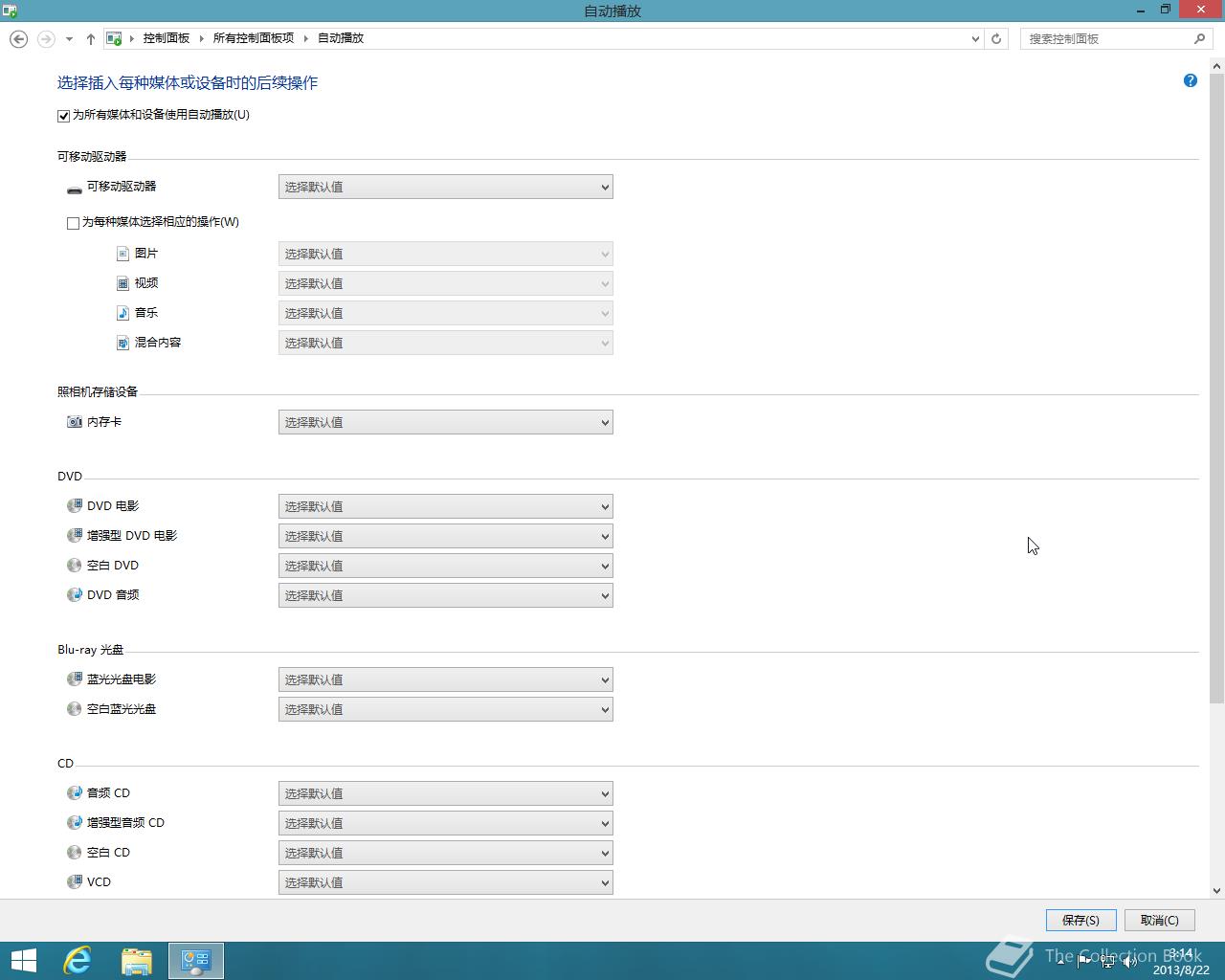Open the 空白蓝光光盘 action dropdown

point(446,709)
